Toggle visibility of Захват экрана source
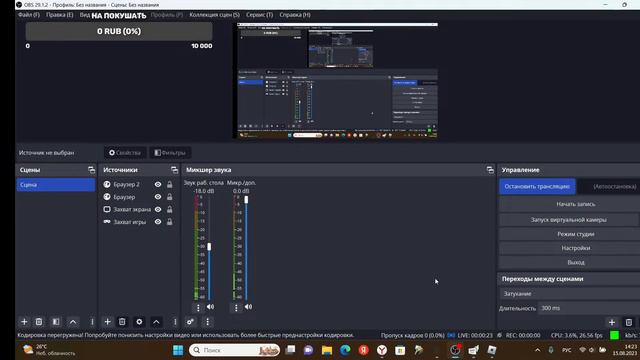The width and height of the screenshot is (640, 360). click(158, 209)
